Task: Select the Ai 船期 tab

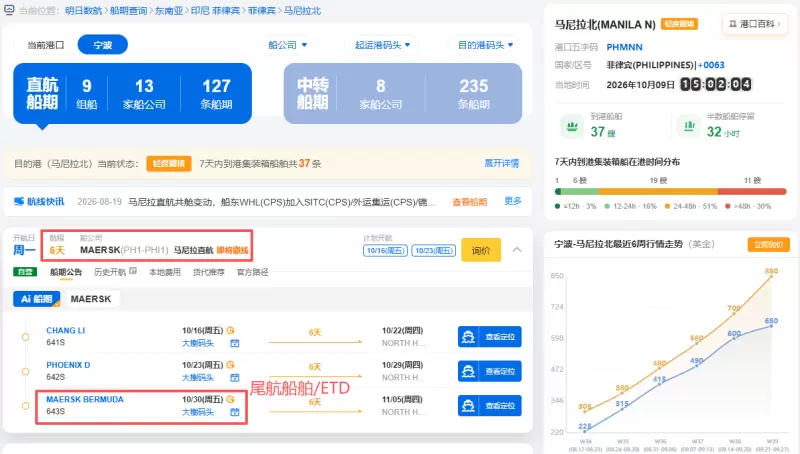Action: pos(37,299)
